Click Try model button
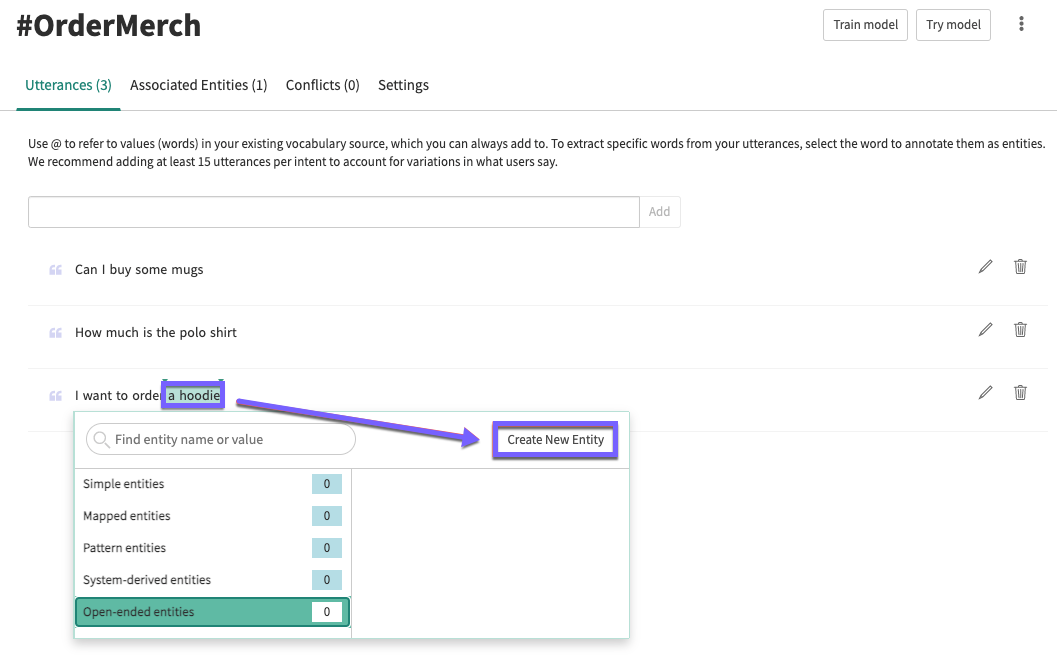1057x655 pixels. 953,25
